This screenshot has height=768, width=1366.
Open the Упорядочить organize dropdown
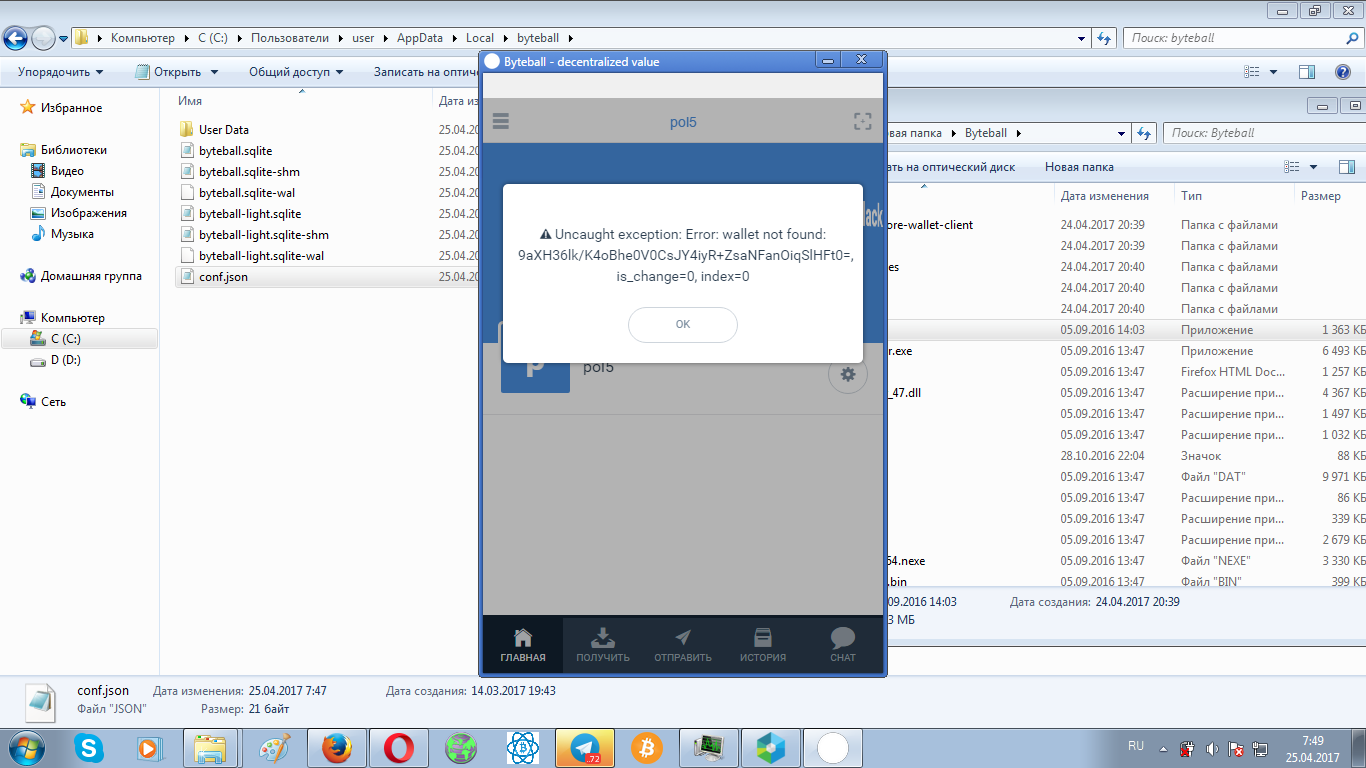(x=60, y=72)
